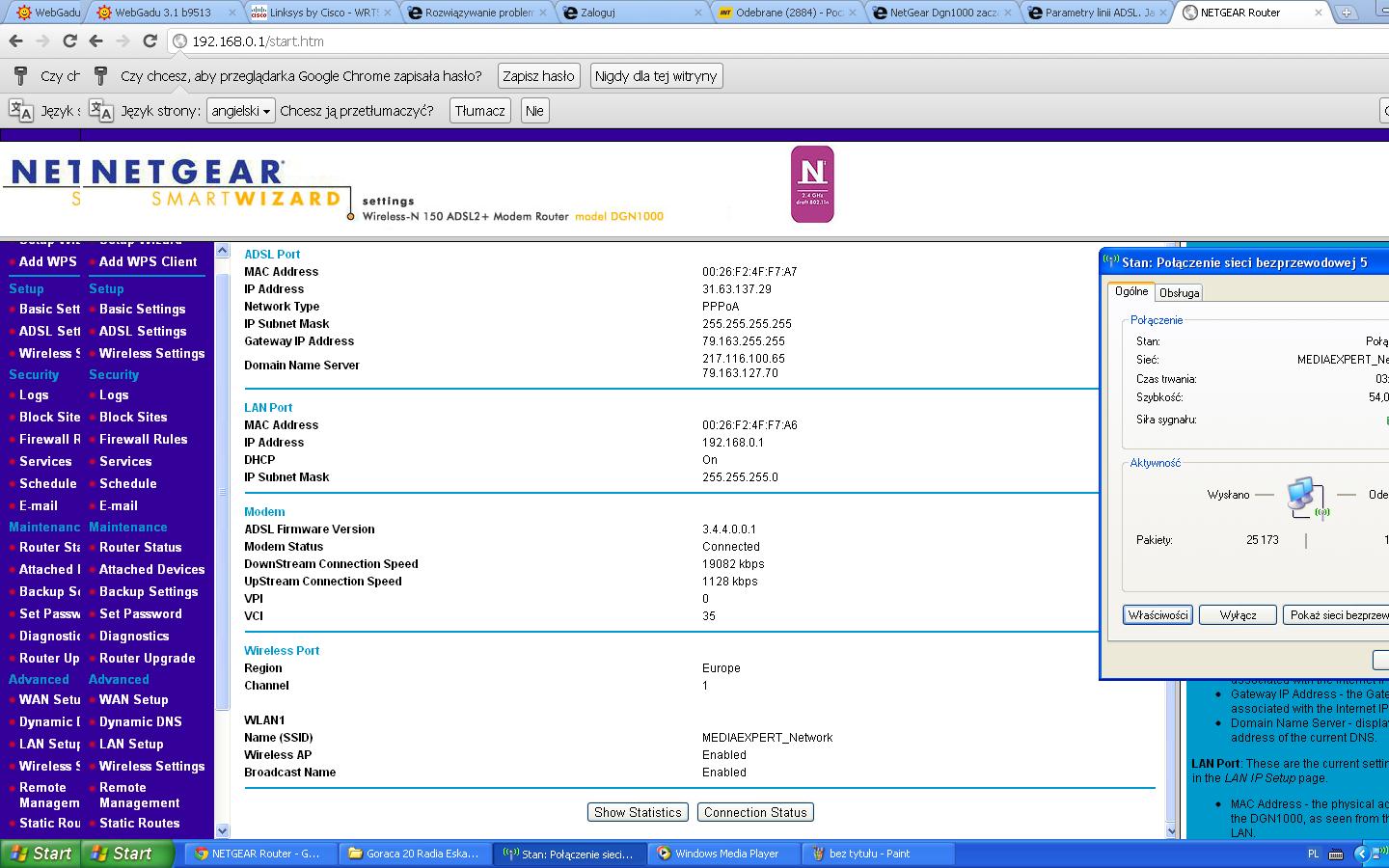
Task: Open the Remote Management page
Action: (139, 795)
